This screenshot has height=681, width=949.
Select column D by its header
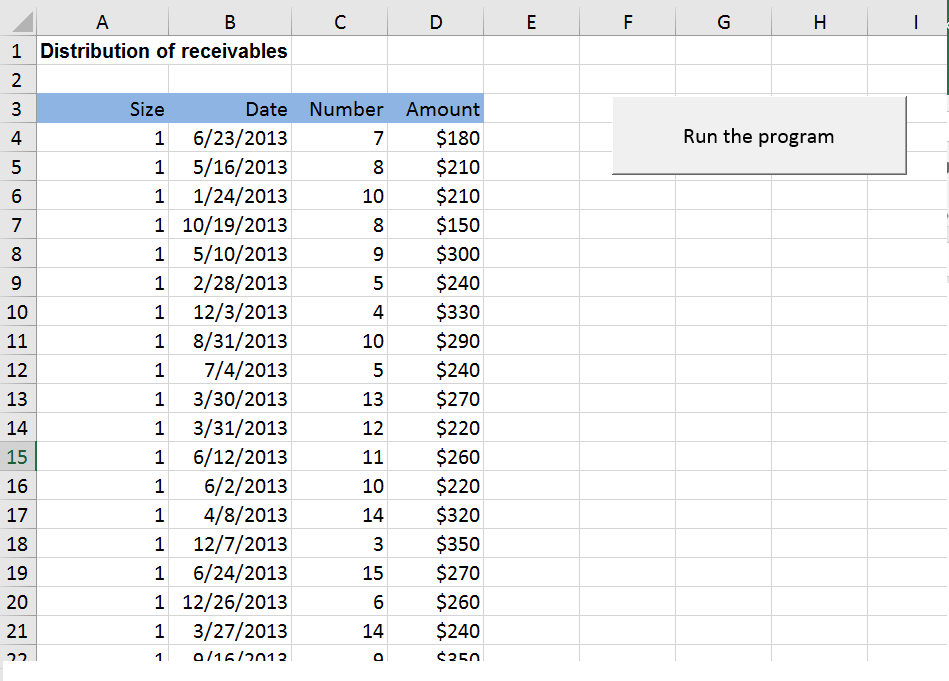[436, 21]
